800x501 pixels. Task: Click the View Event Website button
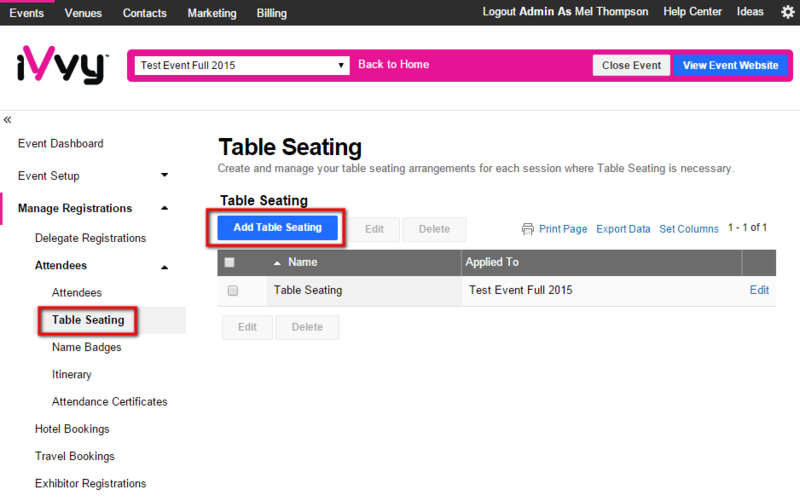tap(731, 65)
